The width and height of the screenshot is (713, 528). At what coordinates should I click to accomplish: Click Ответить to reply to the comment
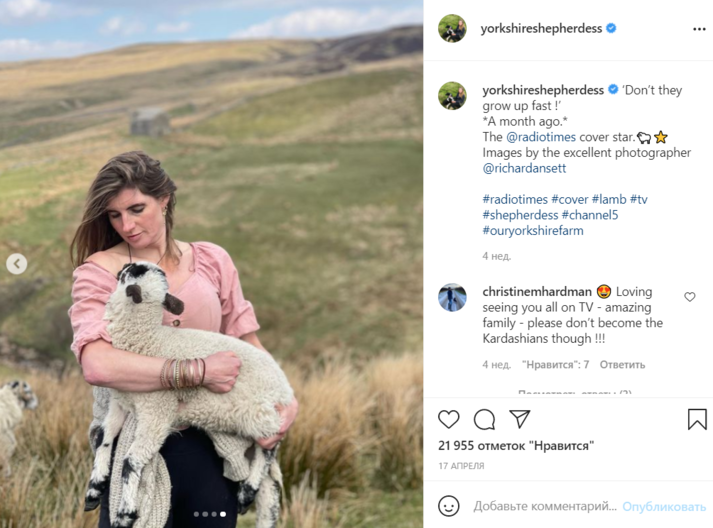point(622,365)
